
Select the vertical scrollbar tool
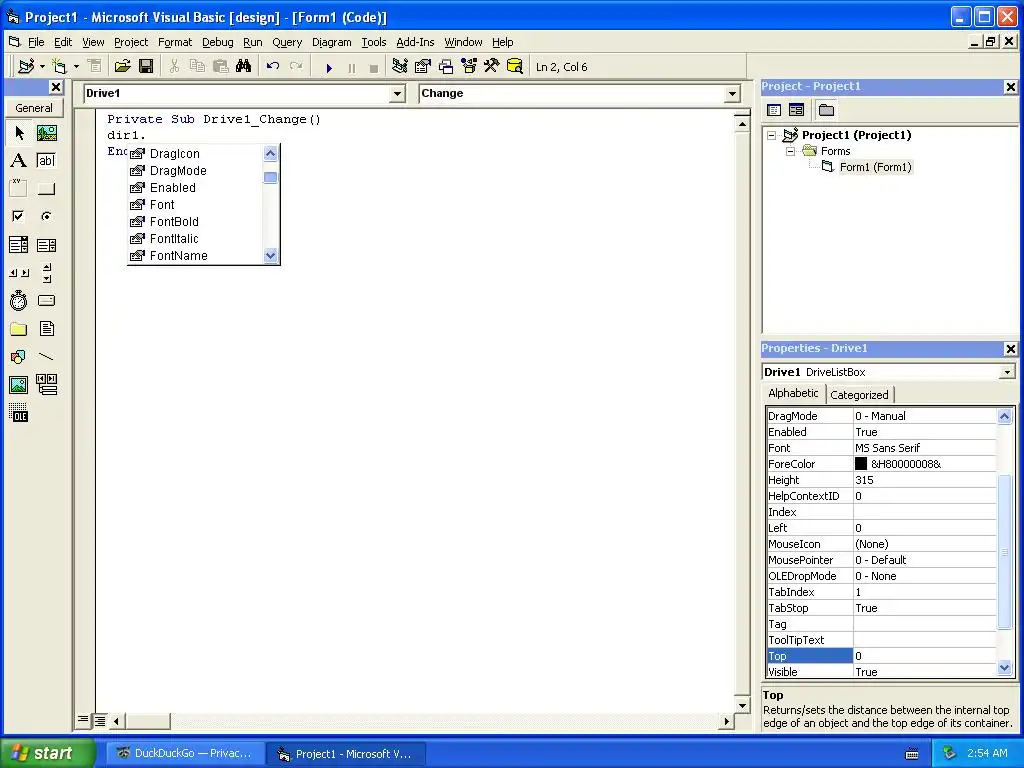tap(46, 272)
